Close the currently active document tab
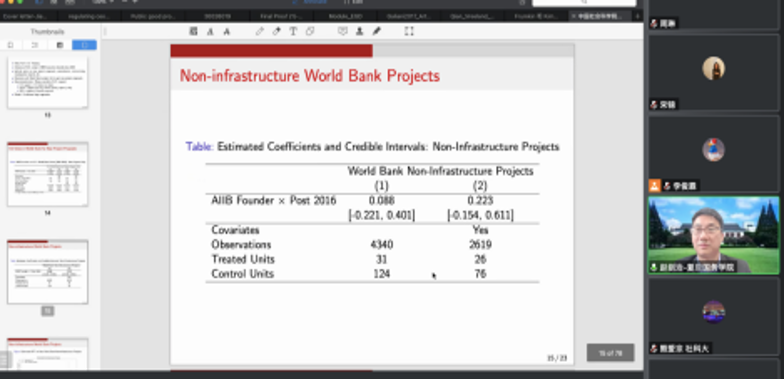Image resolution: width=784 pixels, height=380 pixels. pyautogui.click(x=574, y=16)
